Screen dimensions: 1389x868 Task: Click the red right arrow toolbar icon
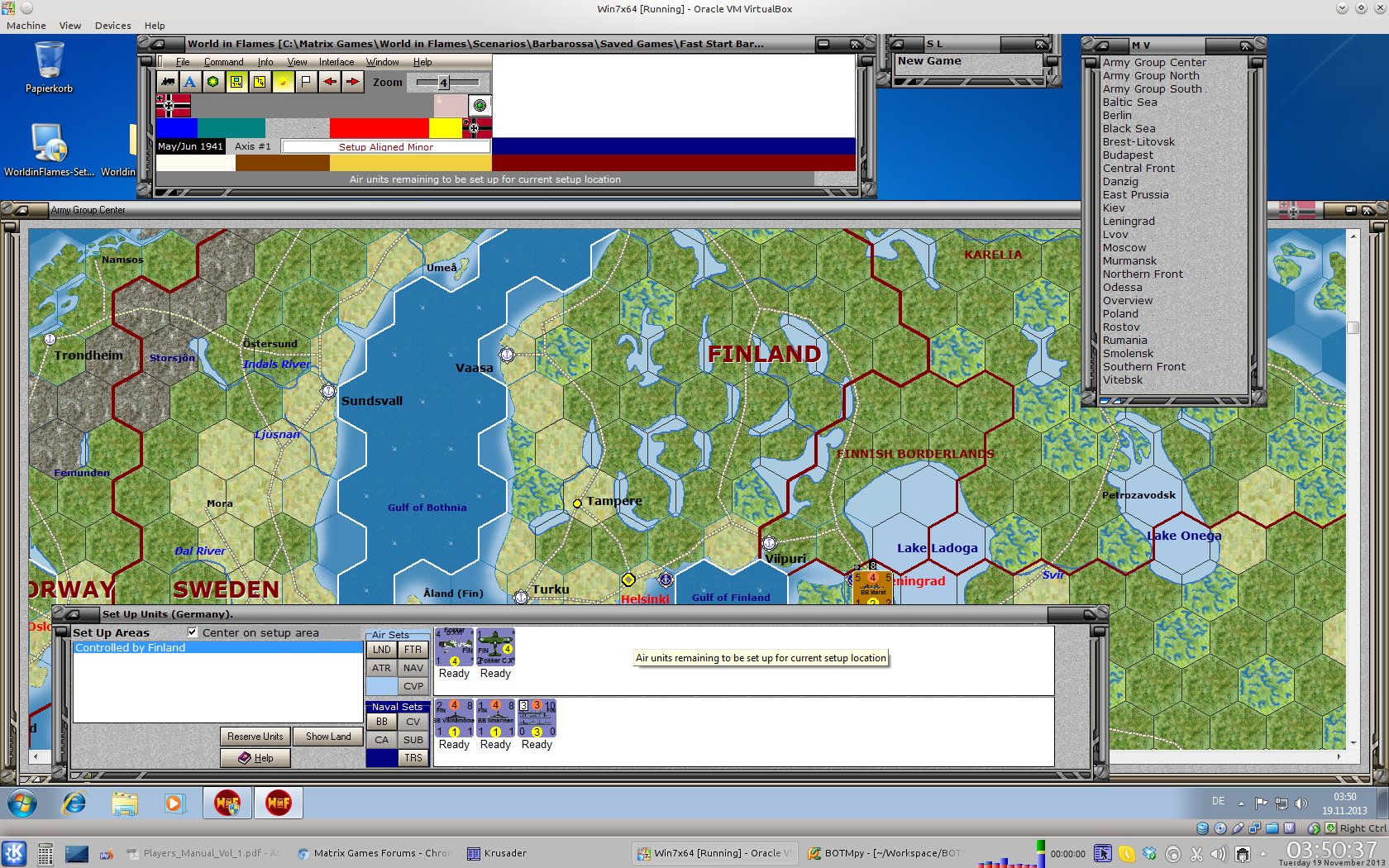(353, 82)
